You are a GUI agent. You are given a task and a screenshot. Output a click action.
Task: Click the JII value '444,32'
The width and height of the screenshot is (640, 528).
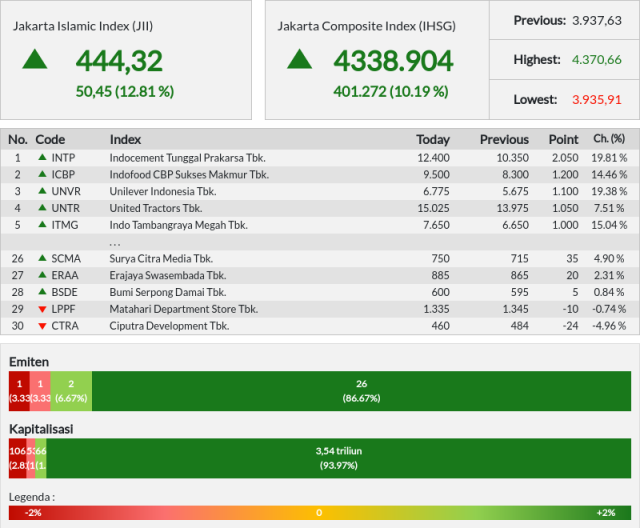click(119, 61)
